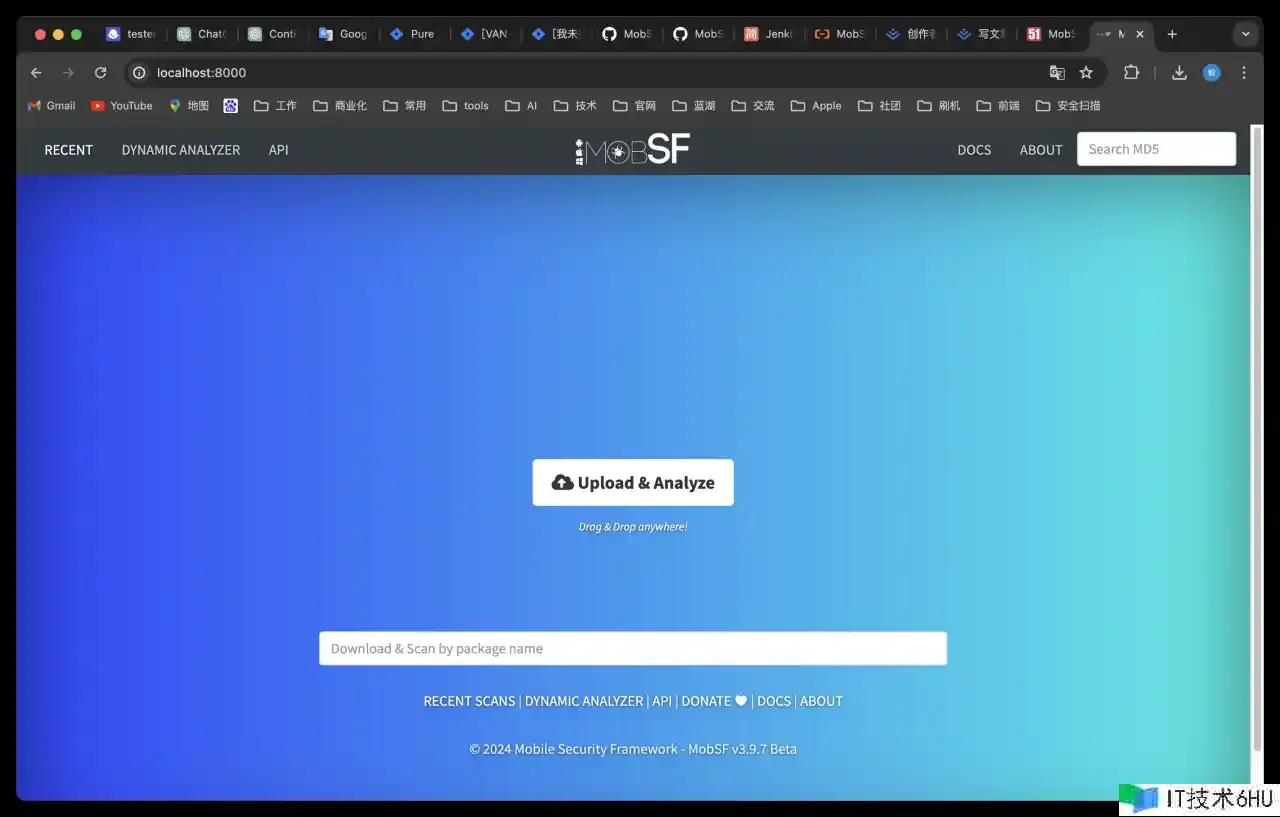This screenshot has width=1280, height=817.
Task: Open the 社团 bookmark folder
Action: point(880,105)
